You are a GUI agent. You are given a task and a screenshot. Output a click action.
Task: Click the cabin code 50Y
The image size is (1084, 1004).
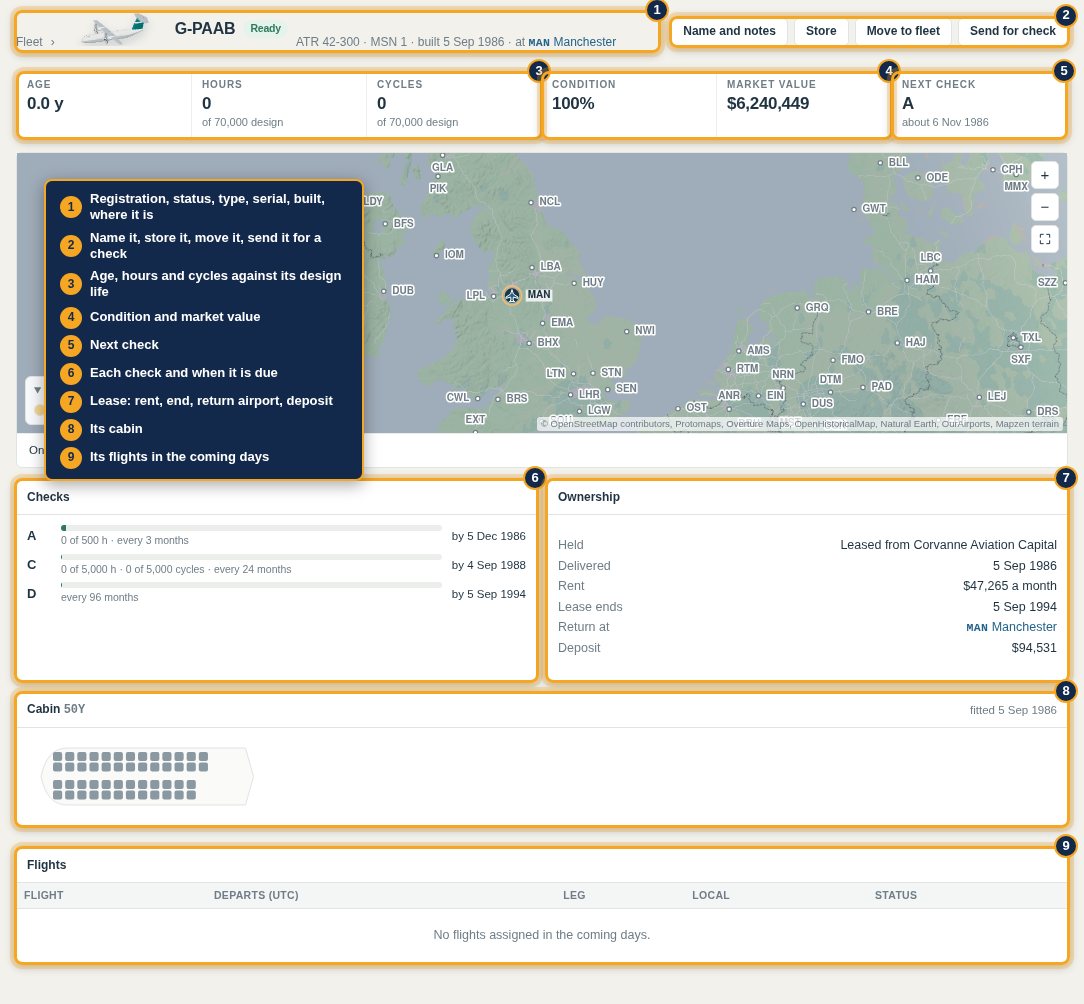click(75, 709)
